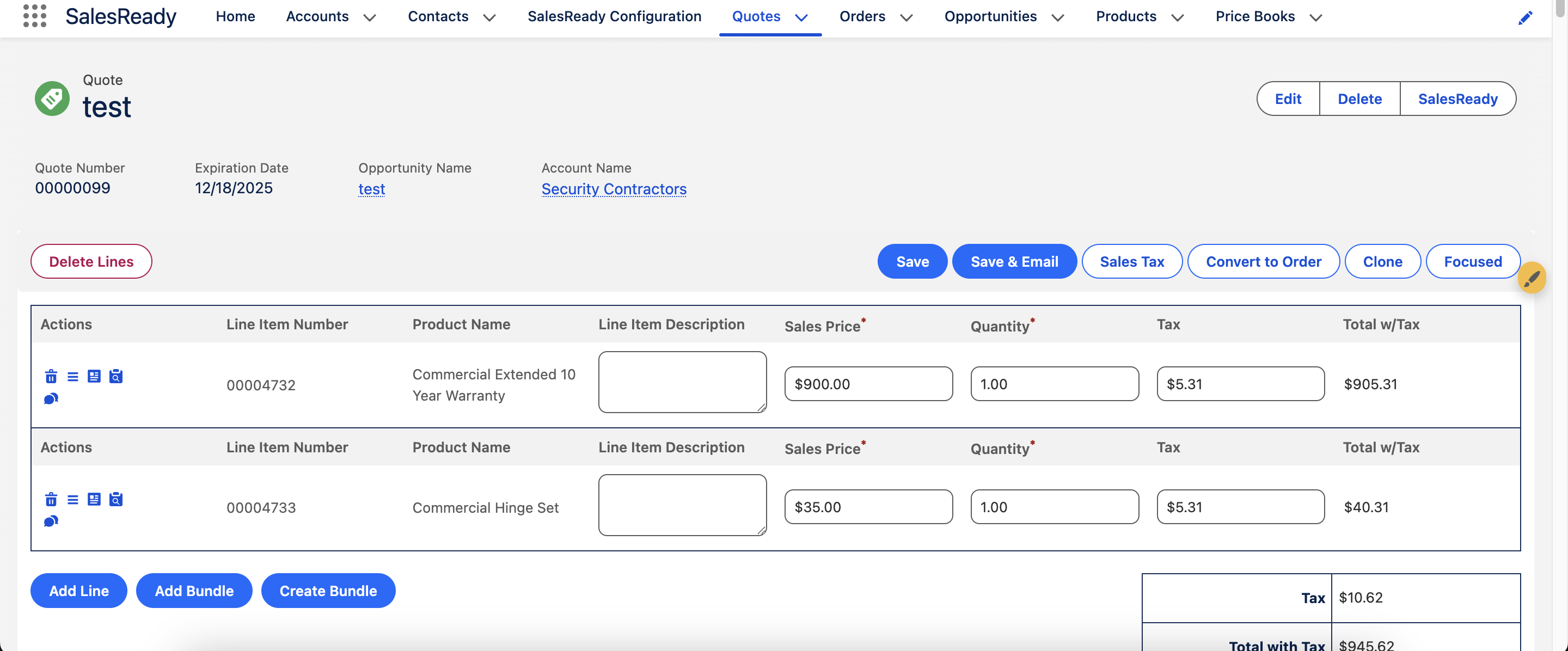The image size is (1568, 651).
Task: Expand the Opportunities dropdown chevron
Action: [x=1058, y=17]
